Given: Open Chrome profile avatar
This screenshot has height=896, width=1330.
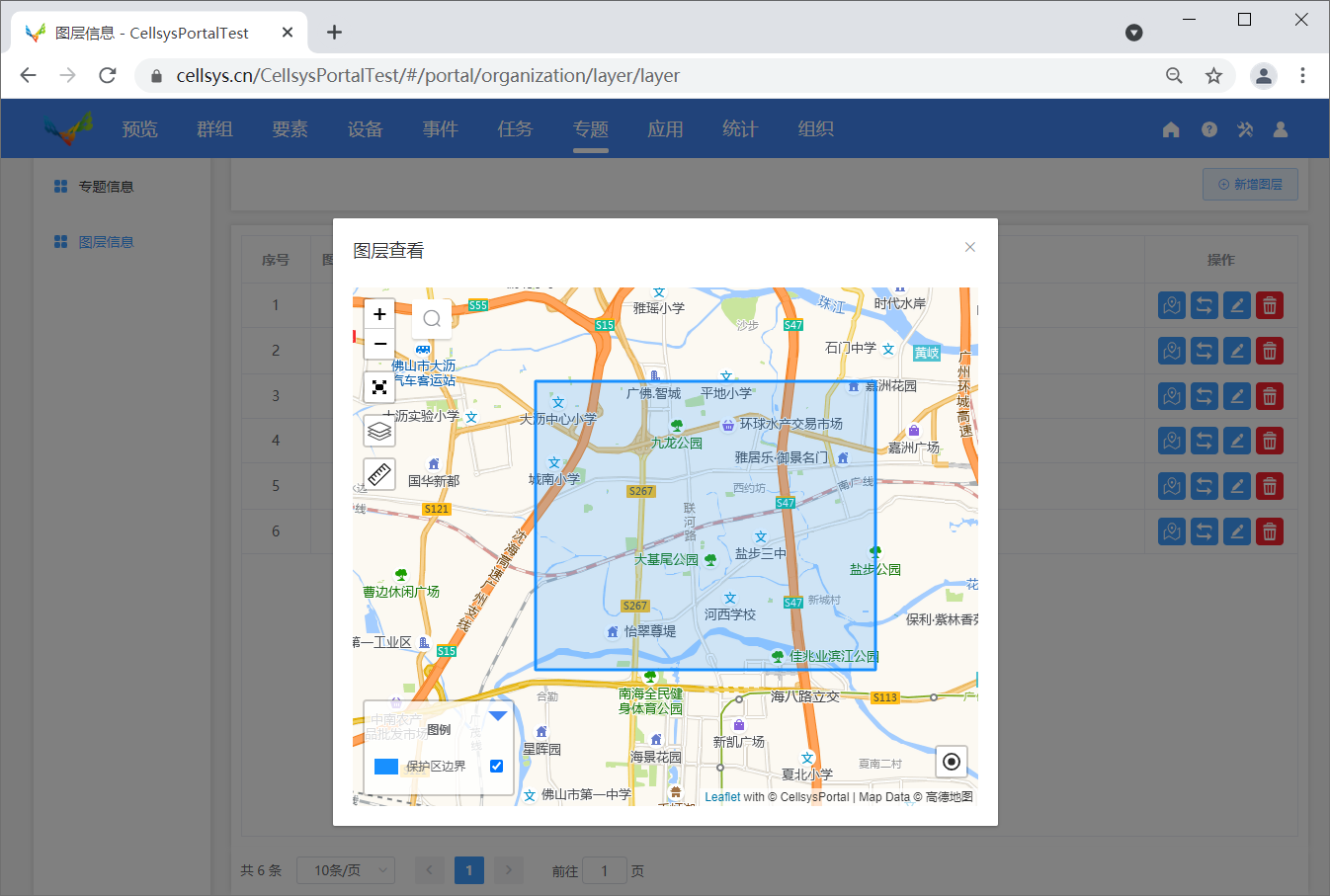Looking at the screenshot, I should click(x=1264, y=75).
